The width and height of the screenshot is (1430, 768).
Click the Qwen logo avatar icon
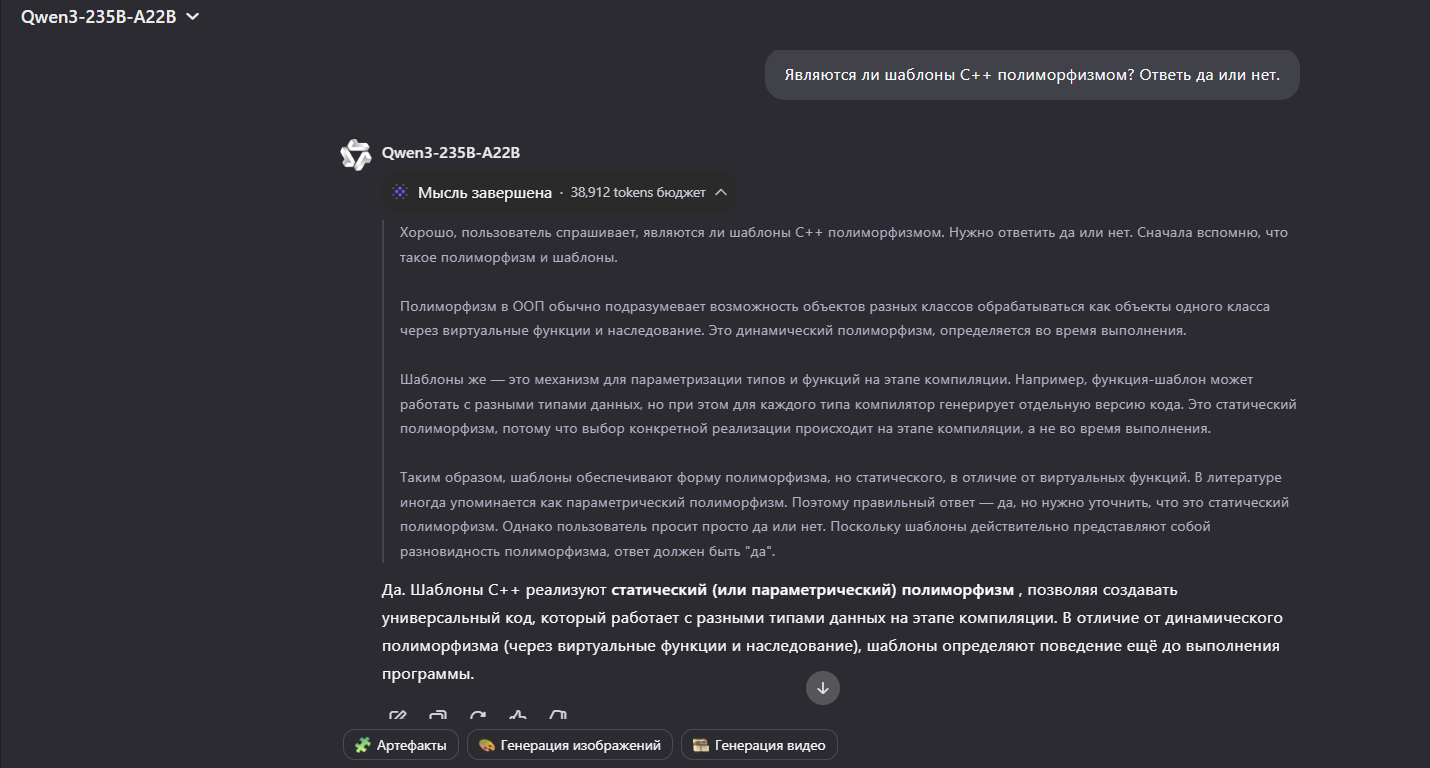(356, 154)
